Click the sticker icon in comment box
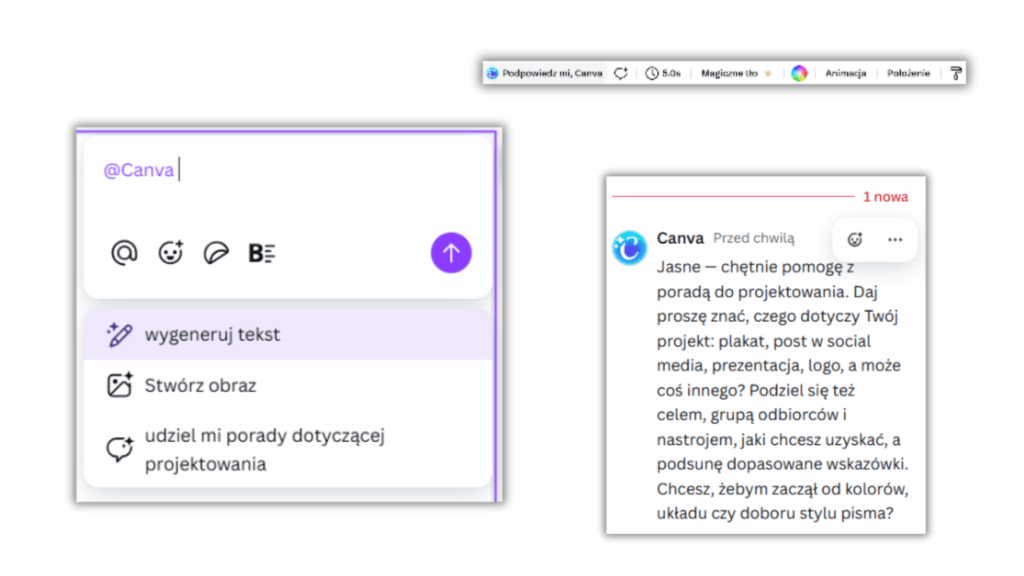 coord(215,253)
